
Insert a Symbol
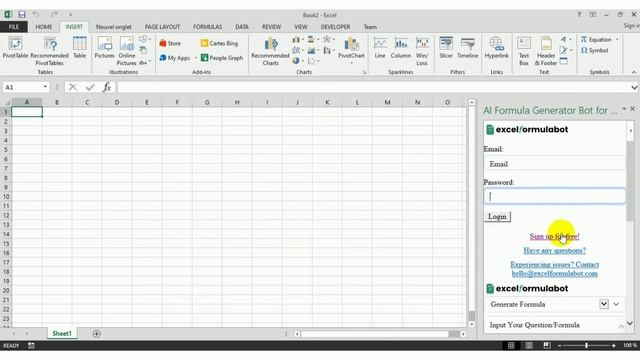click(x=595, y=50)
